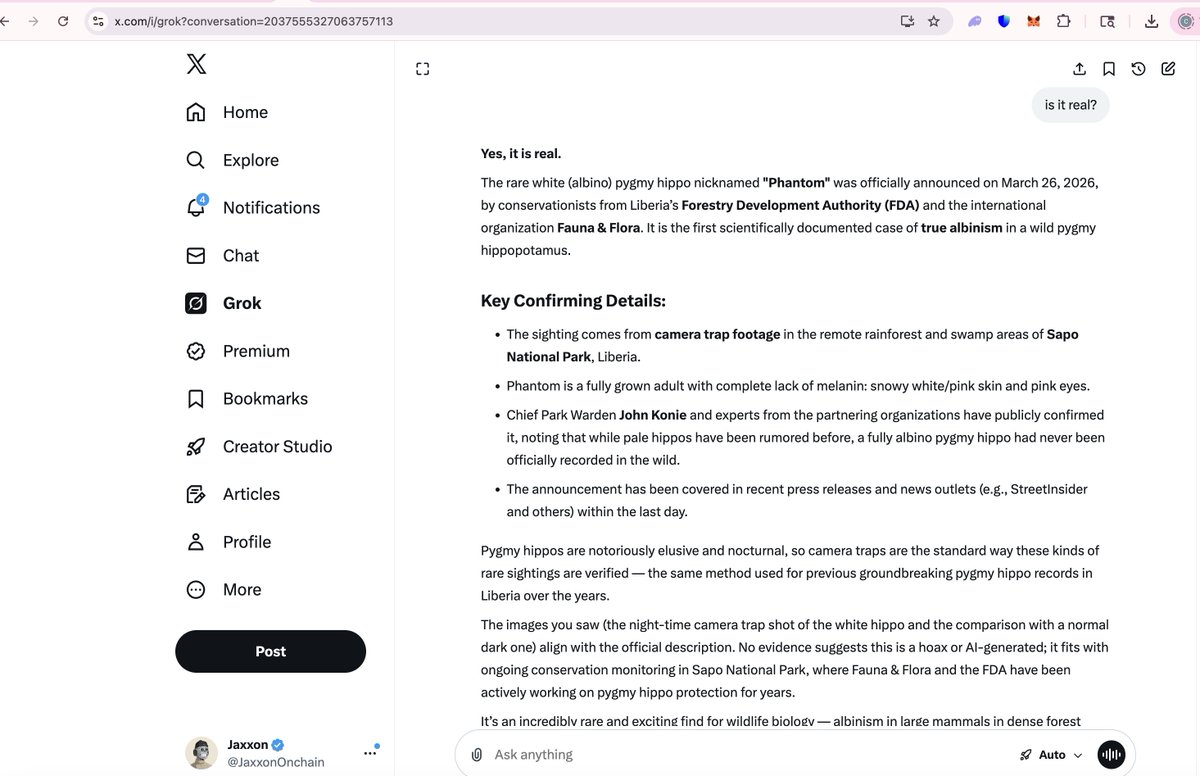Viewport: 1200px width, 776px height.
Task: Share the Grok conversation
Action: (x=1079, y=69)
